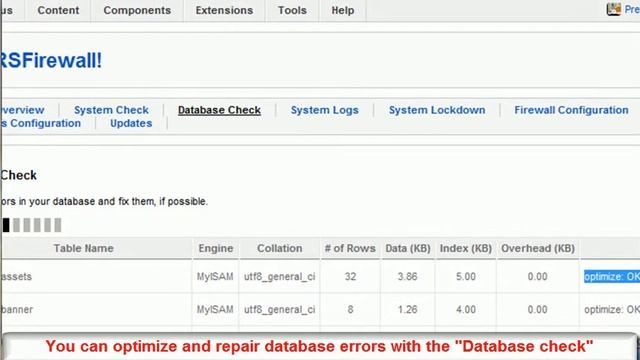The height and width of the screenshot is (360, 640).
Task: Open the Components menu
Action: [137, 10]
